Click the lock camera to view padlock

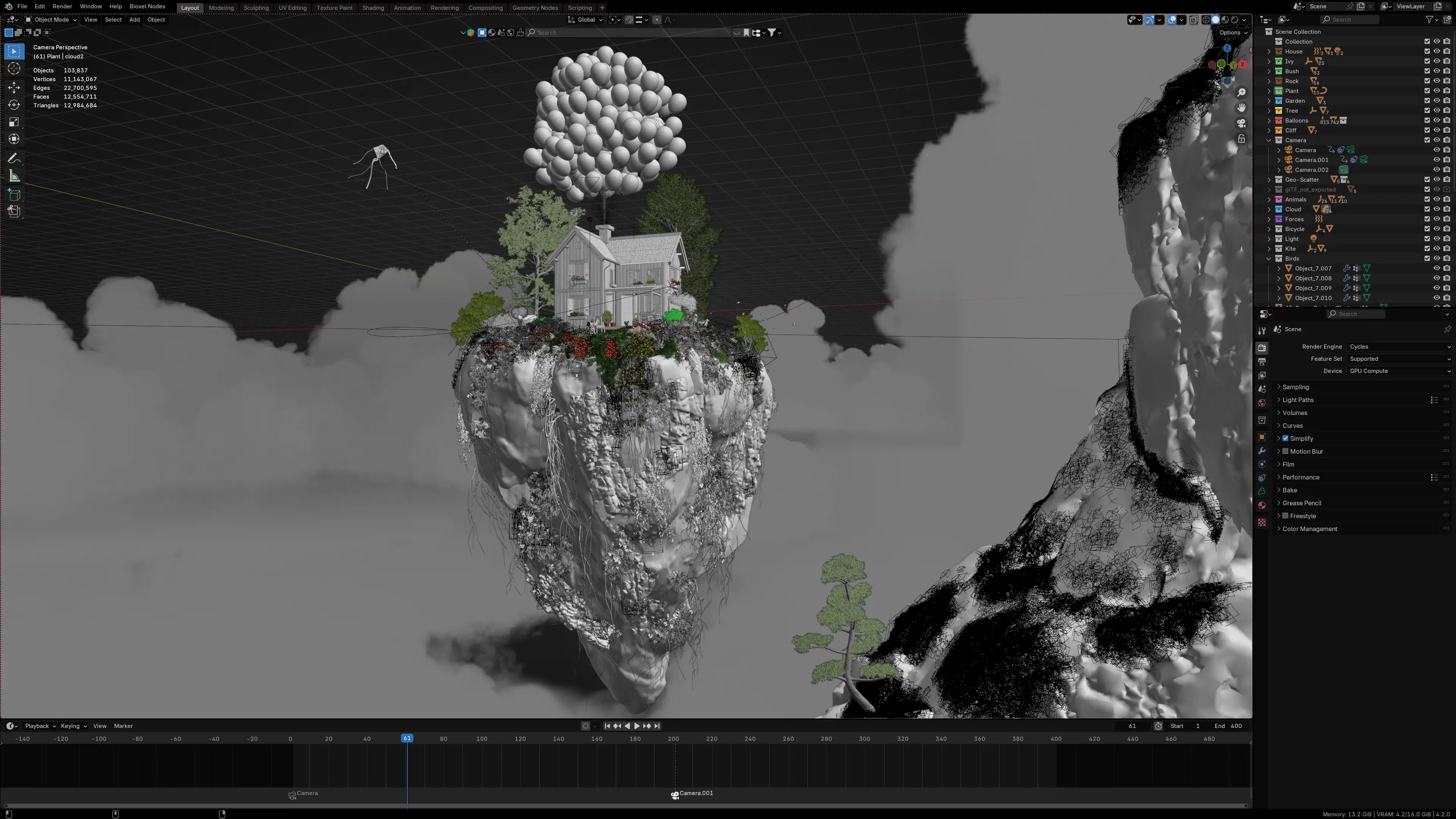[x=1241, y=138]
